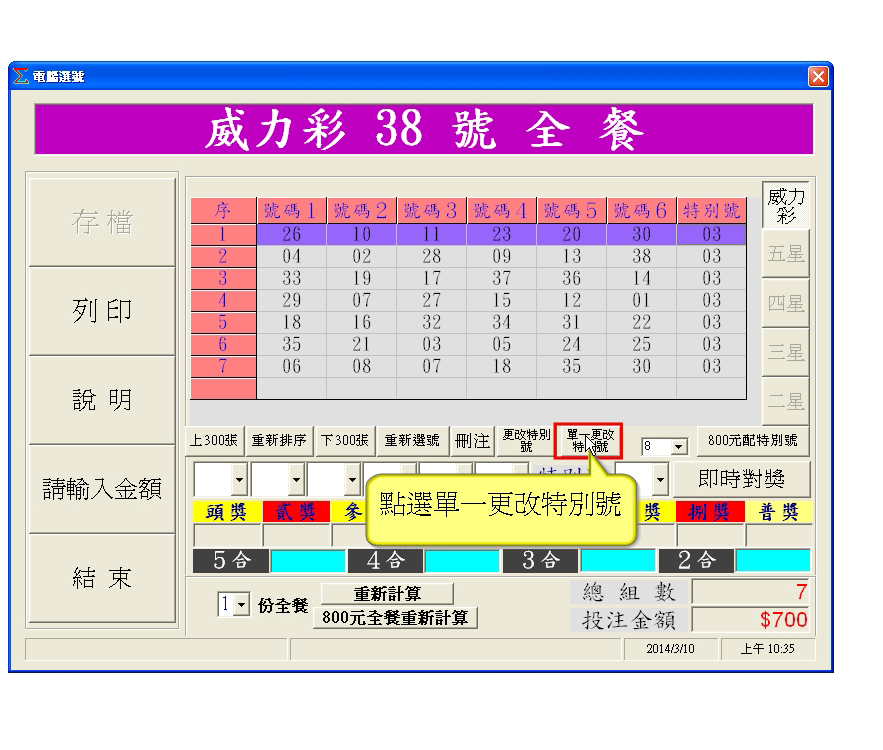Click the 序 column header
The image size is (883, 750).
[x=224, y=211]
